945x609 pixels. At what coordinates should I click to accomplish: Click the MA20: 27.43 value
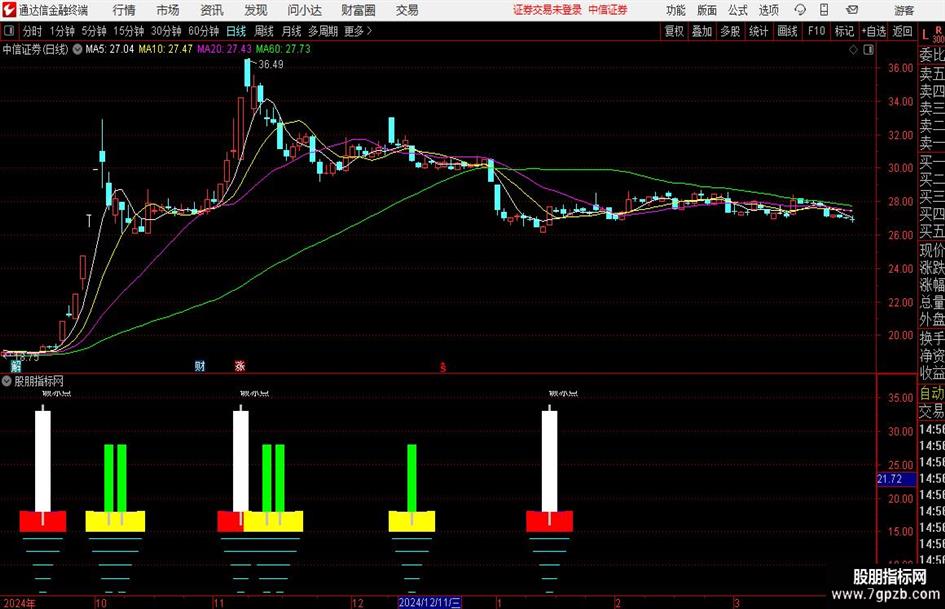coord(224,49)
